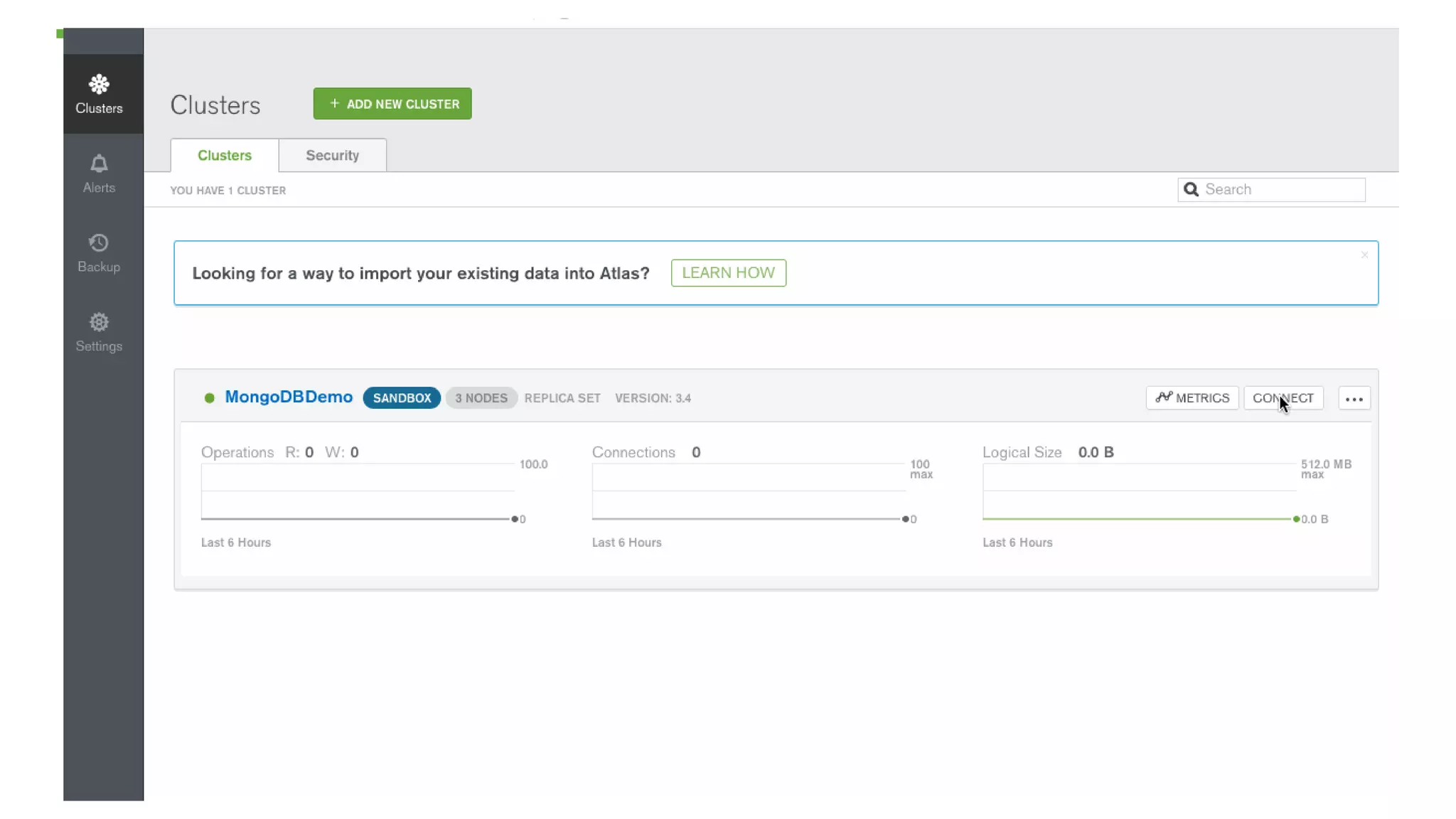Click the Logical Size chart endpoint
The image size is (1456, 819).
coord(1296,520)
